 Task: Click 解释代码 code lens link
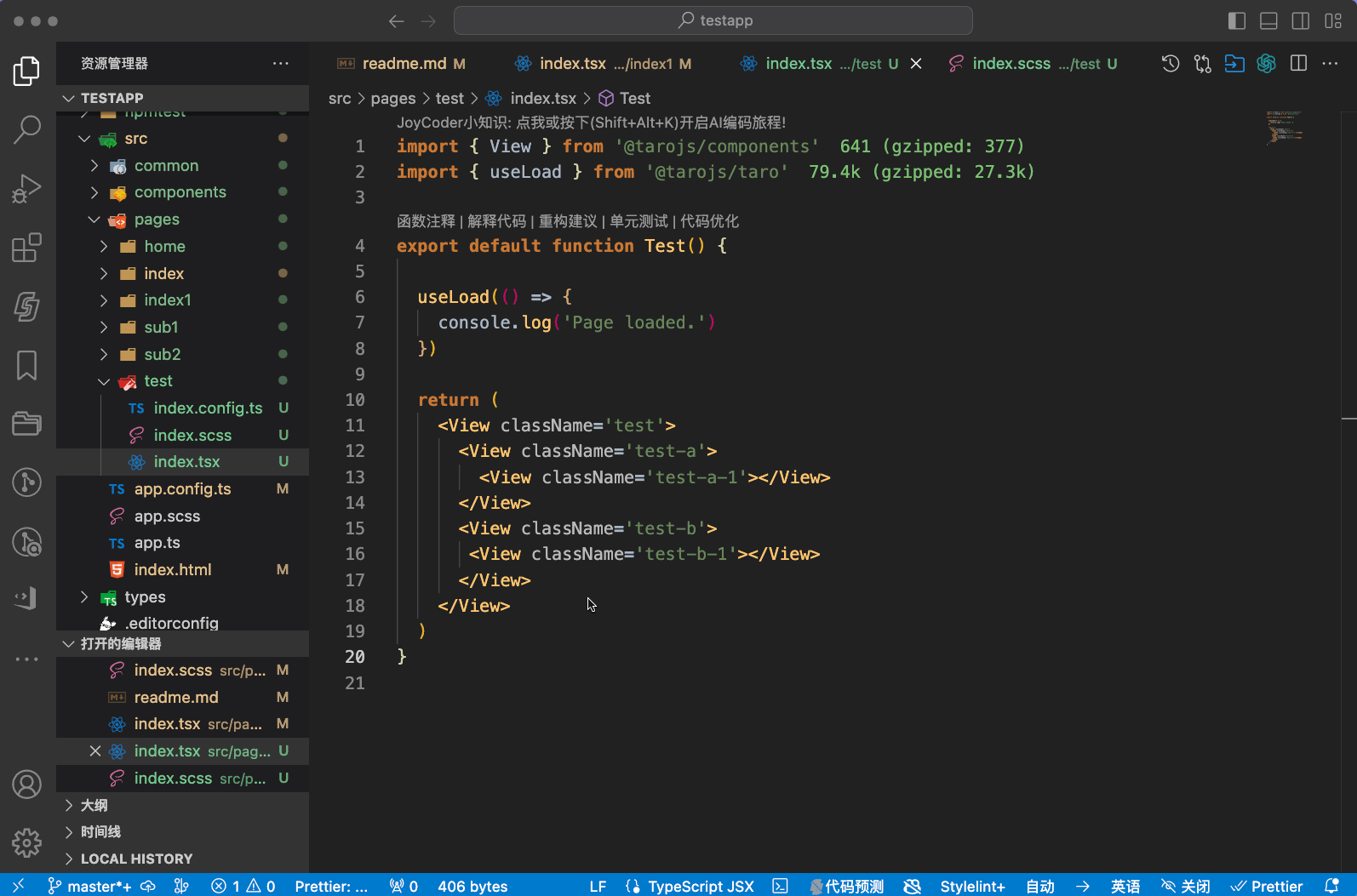(497, 221)
